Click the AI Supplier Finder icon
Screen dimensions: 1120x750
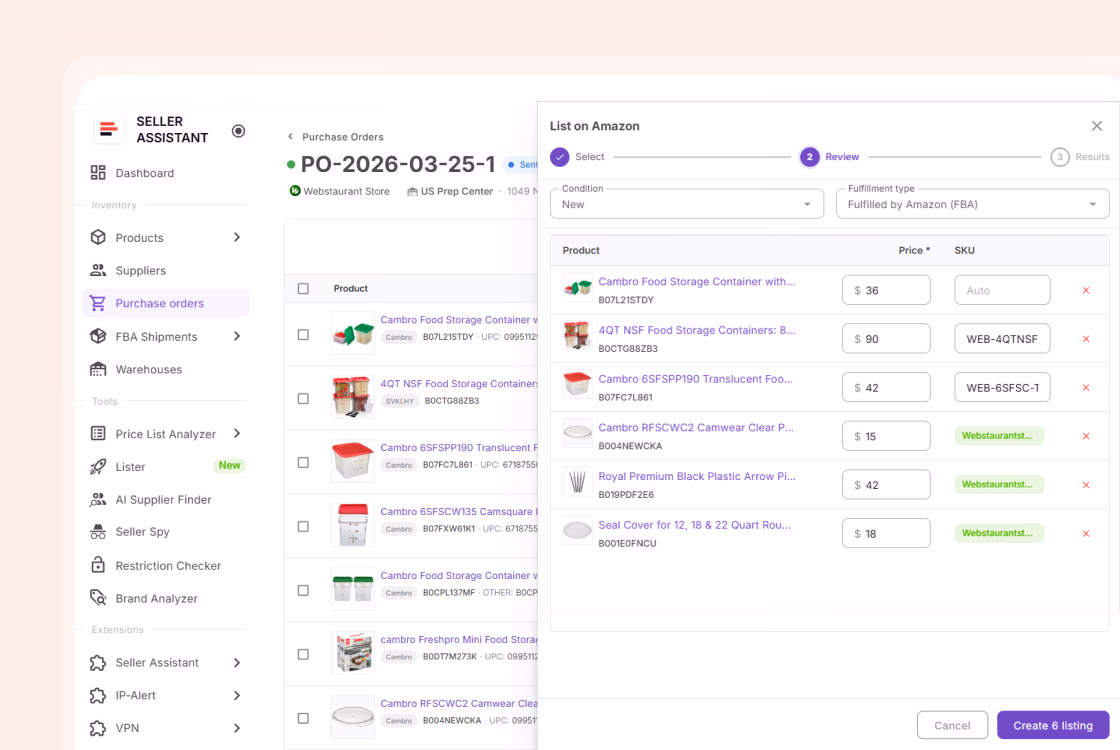pyautogui.click(x=98, y=499)
